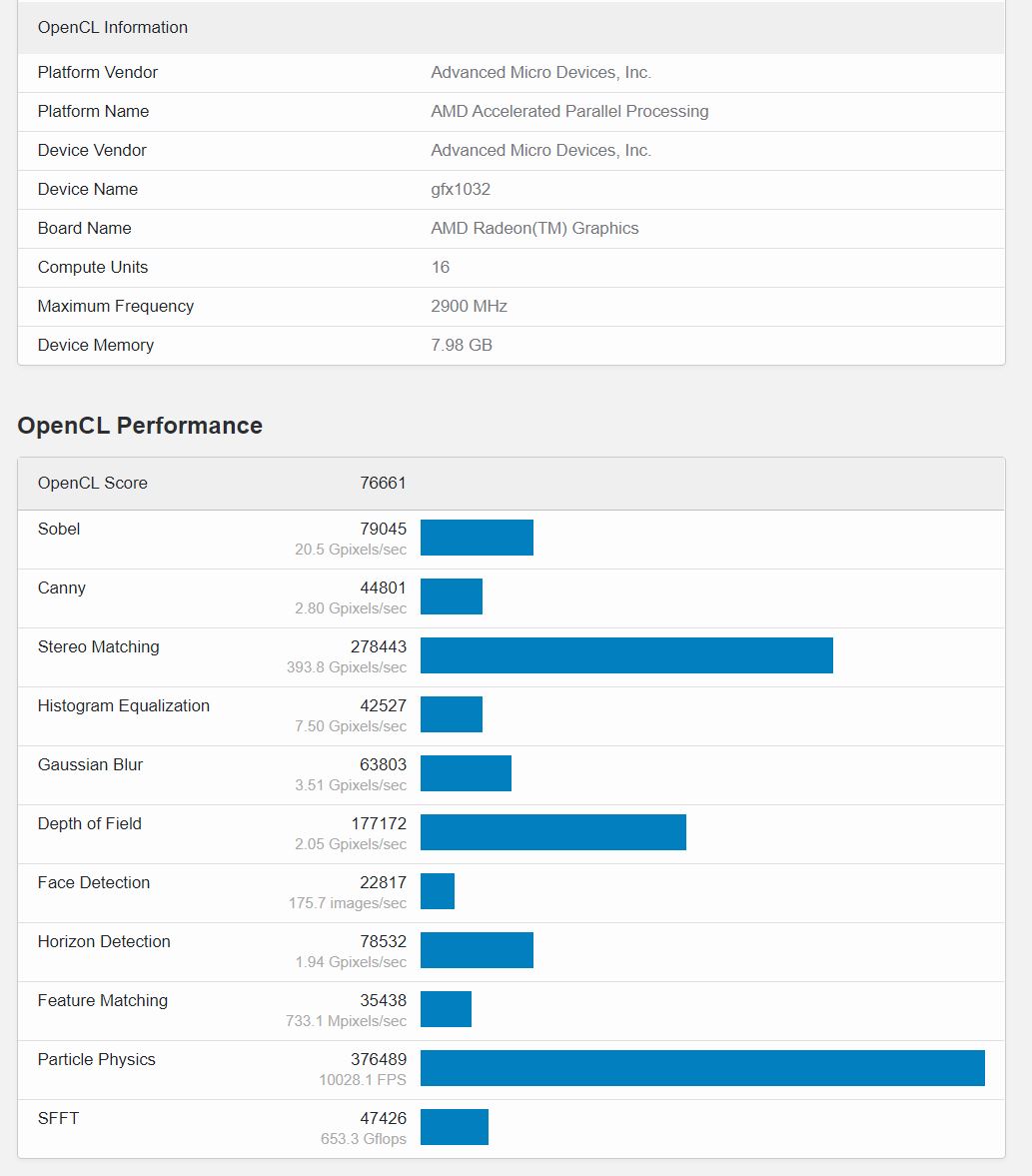Click the Histogram Equalization label

tap(124, 705)
